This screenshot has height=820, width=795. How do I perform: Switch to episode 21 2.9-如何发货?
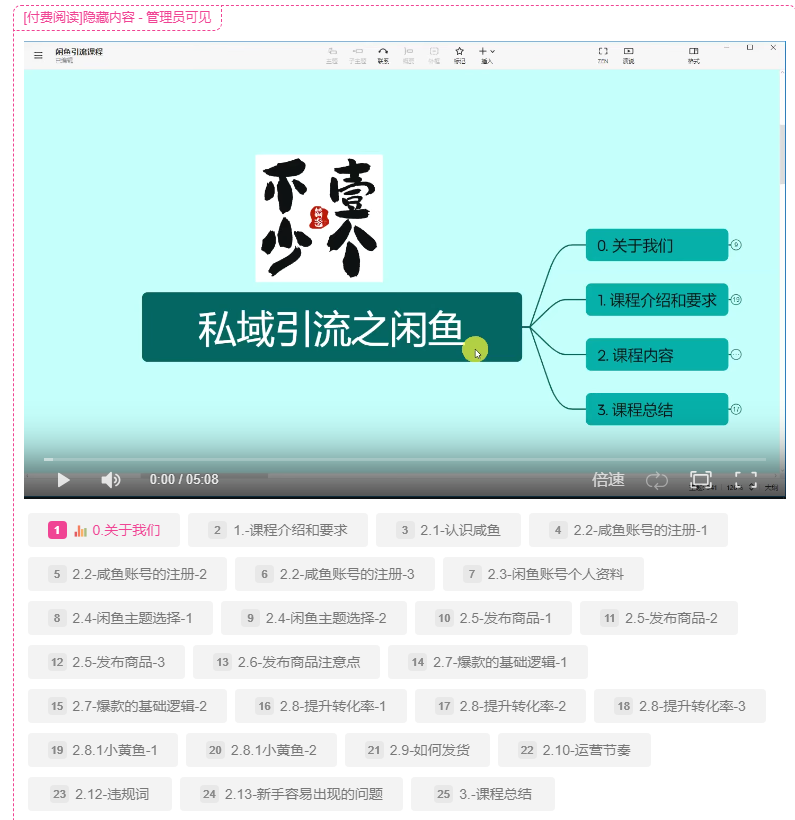[417, 750]
